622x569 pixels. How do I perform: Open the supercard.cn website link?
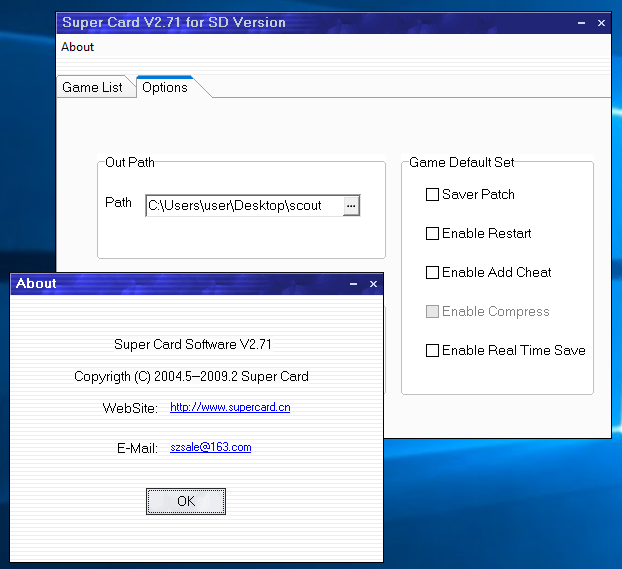(230, 407)
